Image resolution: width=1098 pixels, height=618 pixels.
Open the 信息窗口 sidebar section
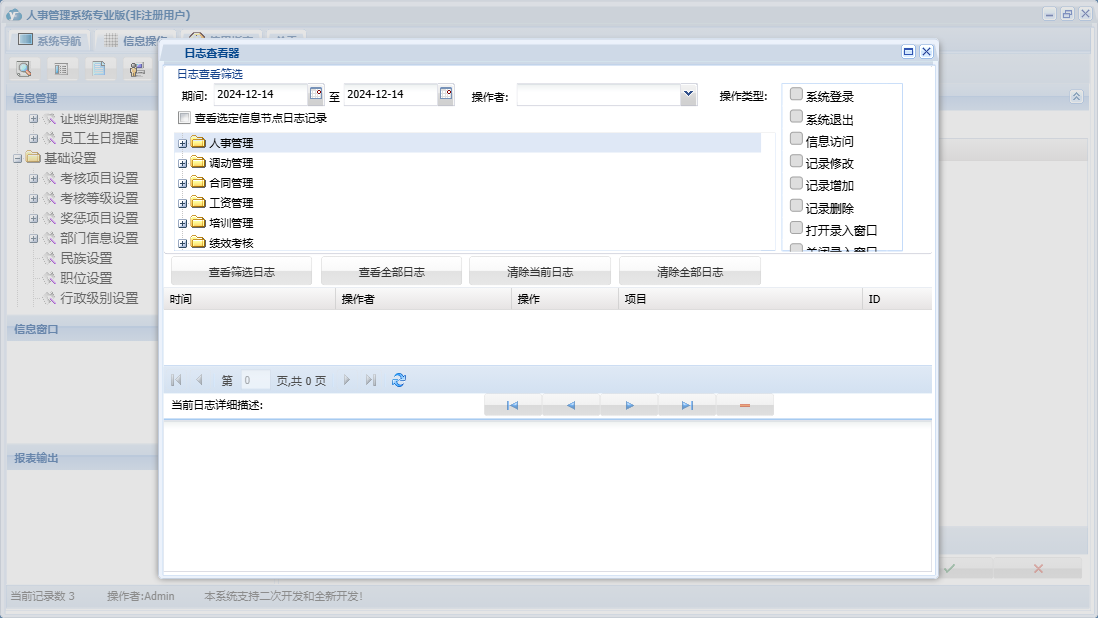[36, 329]
